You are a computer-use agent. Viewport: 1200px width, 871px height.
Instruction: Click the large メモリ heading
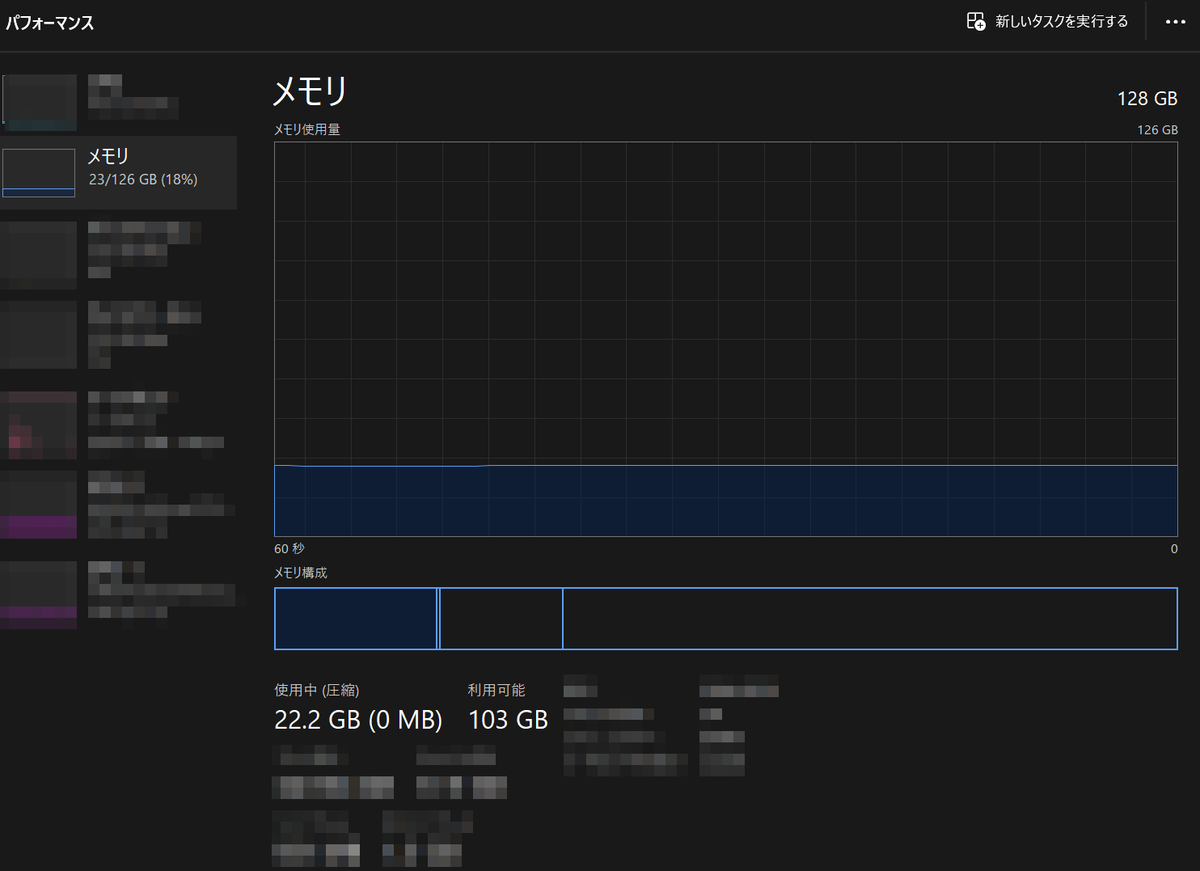(310, 92)
